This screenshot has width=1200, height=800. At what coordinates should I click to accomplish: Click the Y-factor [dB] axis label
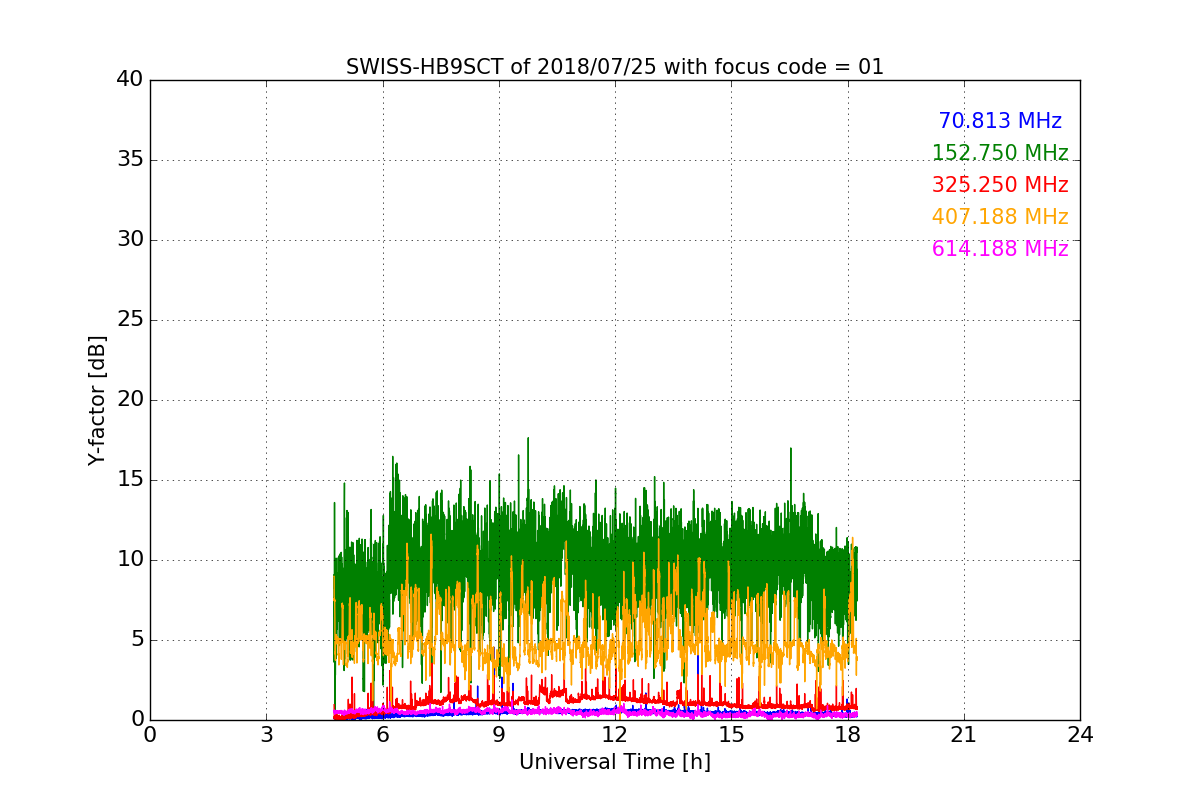[97, 400]
